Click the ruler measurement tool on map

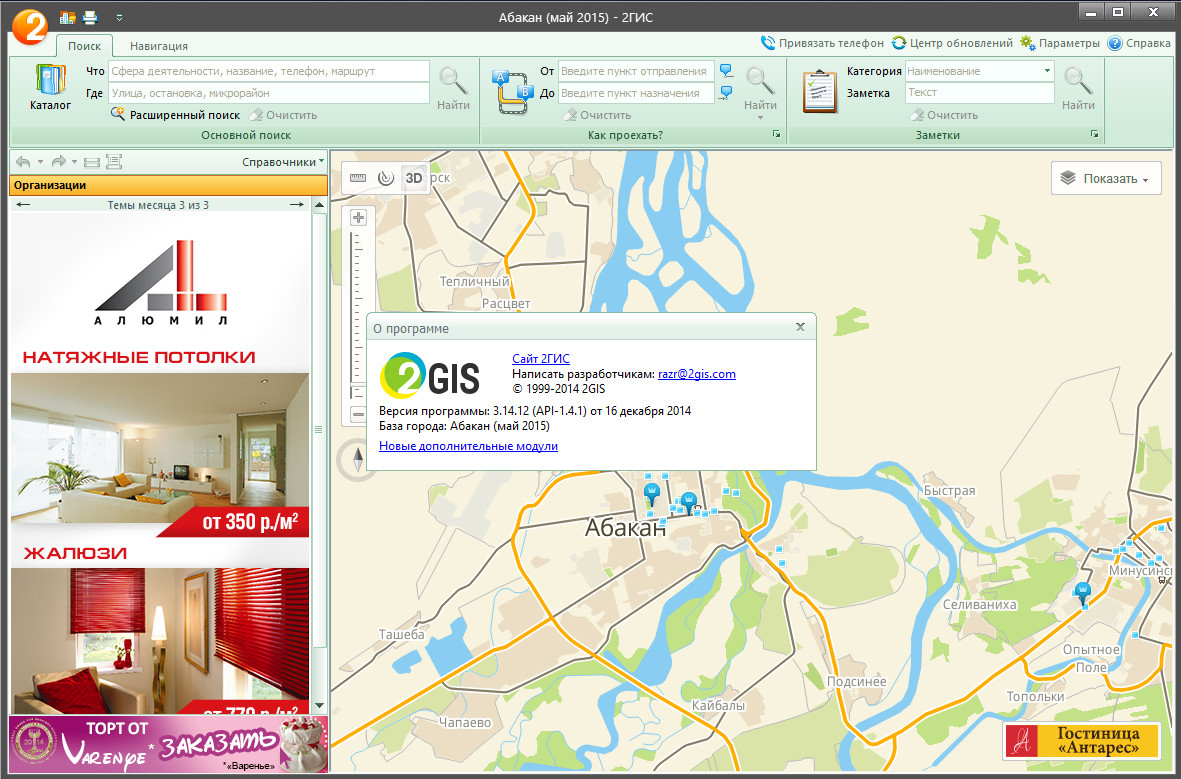[358, 178]
